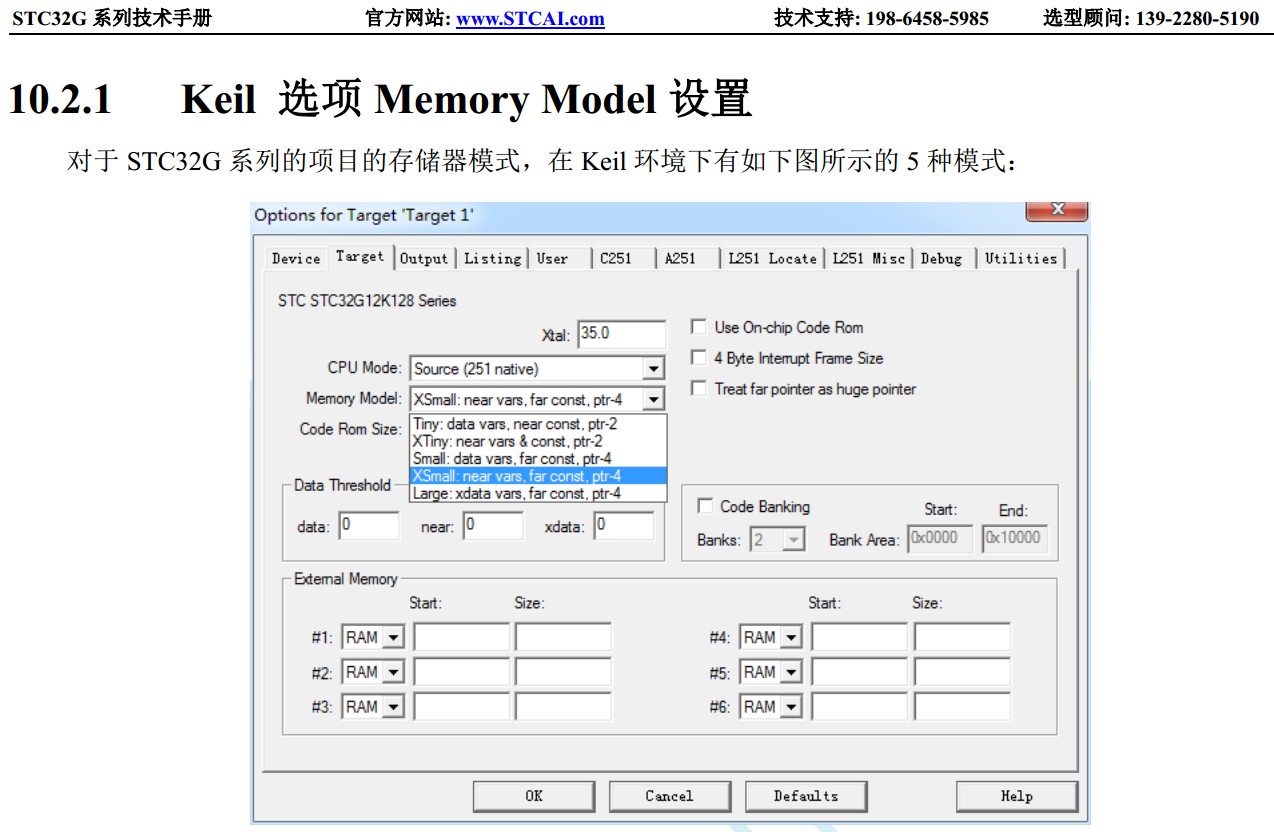This screenshot has height=832, width=1274.
Task: Open the Output tab
Action: (x=424, y=258)
